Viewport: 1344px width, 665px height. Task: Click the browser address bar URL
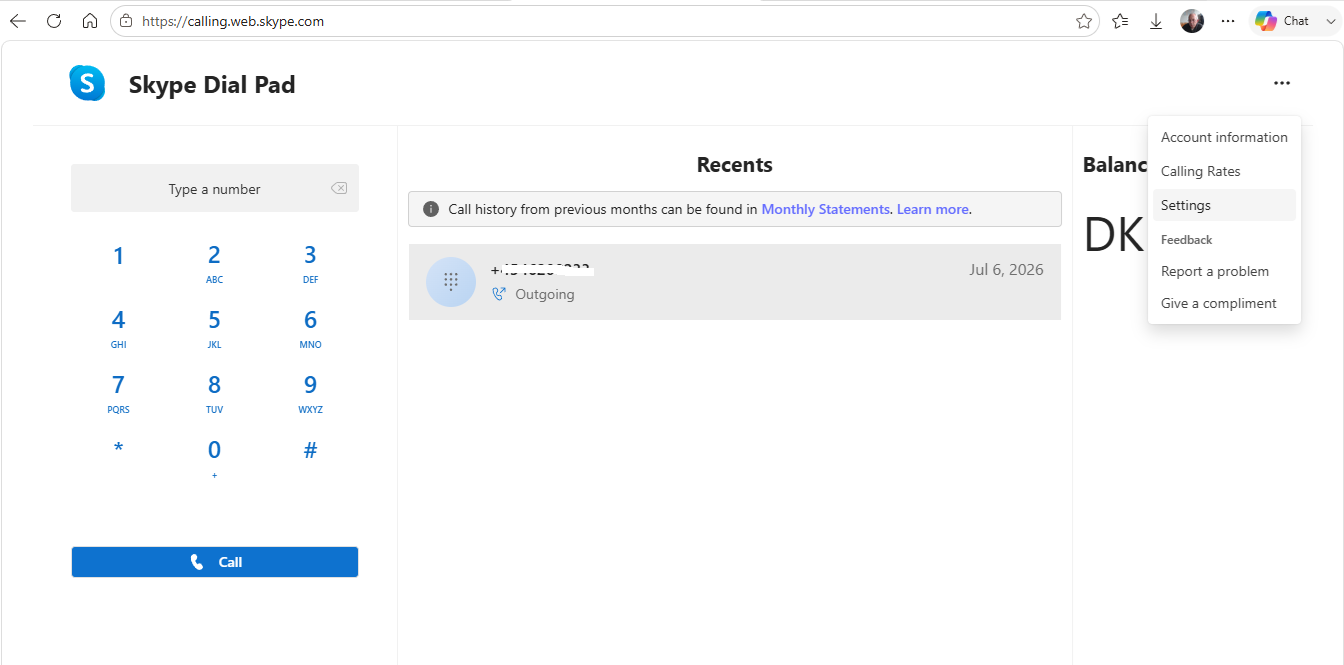point(234,21)
